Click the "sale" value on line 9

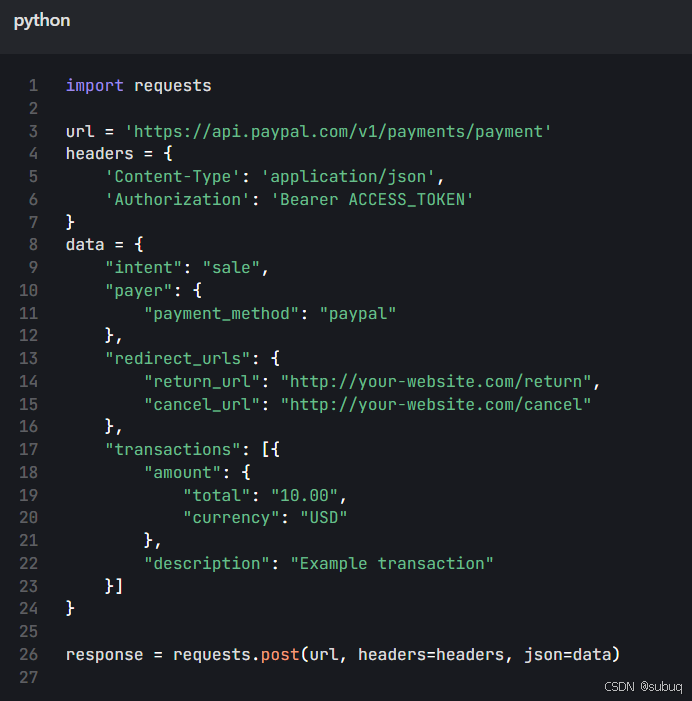[231, 267]
